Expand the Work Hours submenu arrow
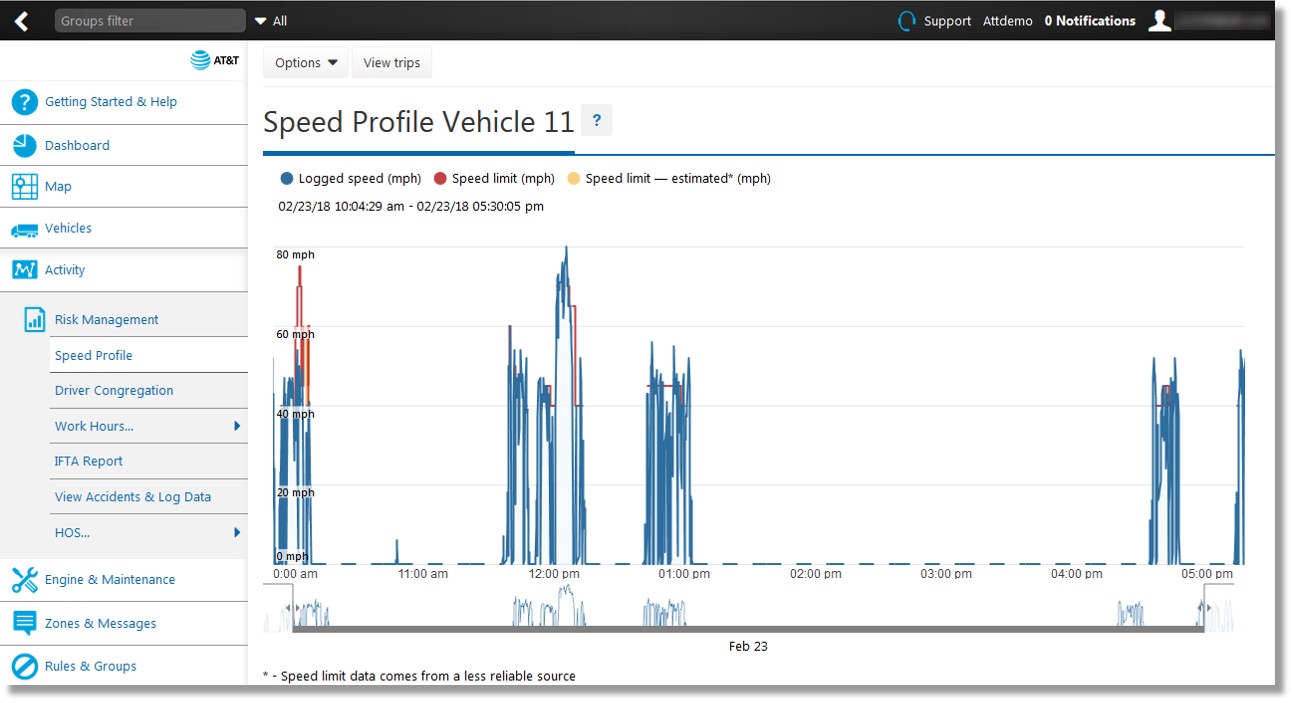Image resolution: width=1293 pixels, height=703 pixels. pyautogui.click(x=237, y=426)
